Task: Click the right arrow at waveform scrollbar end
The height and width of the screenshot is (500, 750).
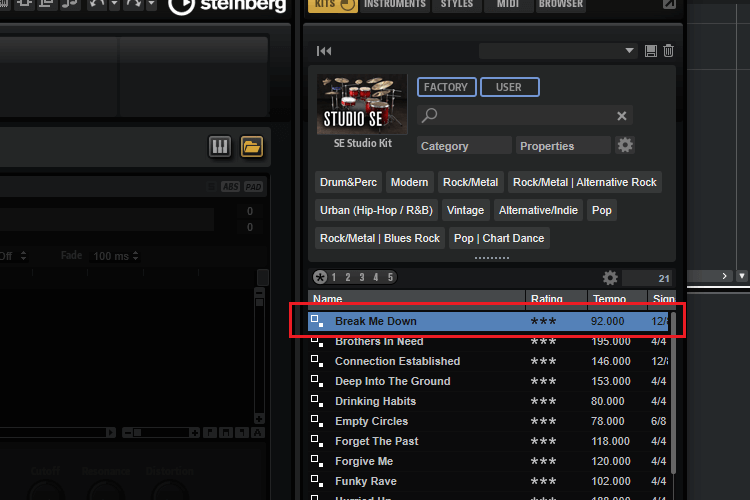Action: click(x=110, y=433)
